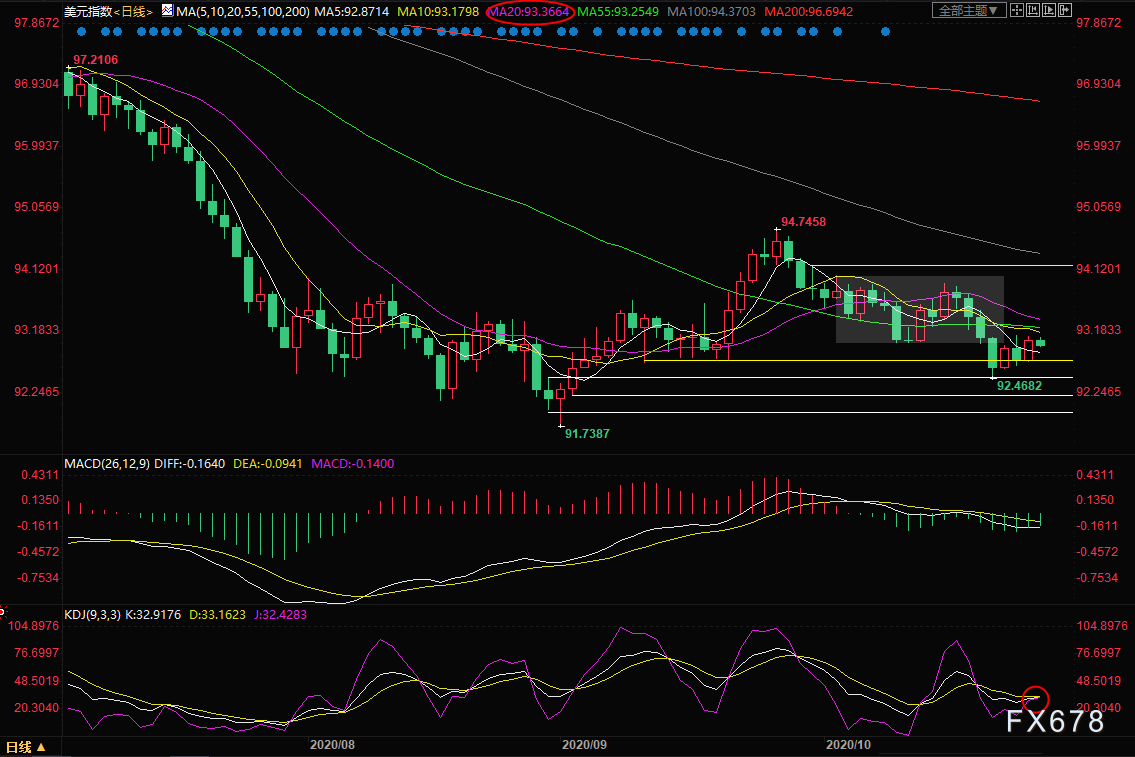
Task: Click the first blue event dot in top row
Action: click(x=81, y=31)
